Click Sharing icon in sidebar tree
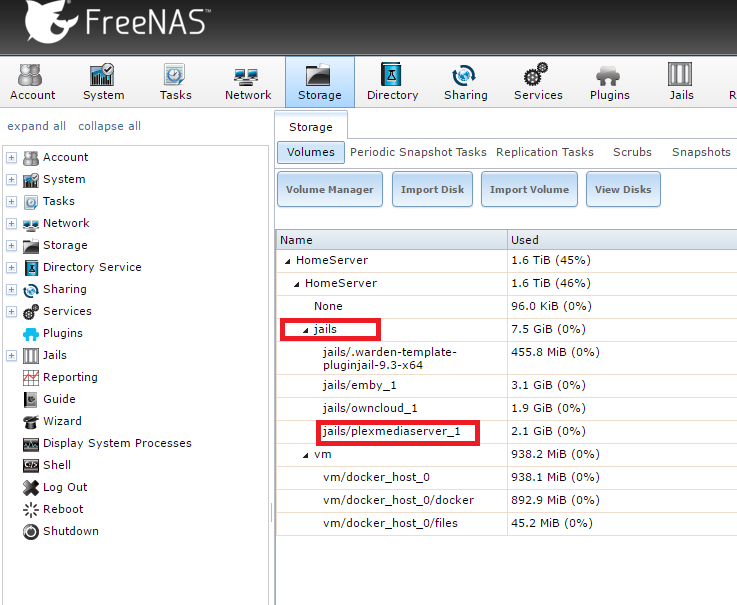 pyautogui.click(x=31, y=290)
